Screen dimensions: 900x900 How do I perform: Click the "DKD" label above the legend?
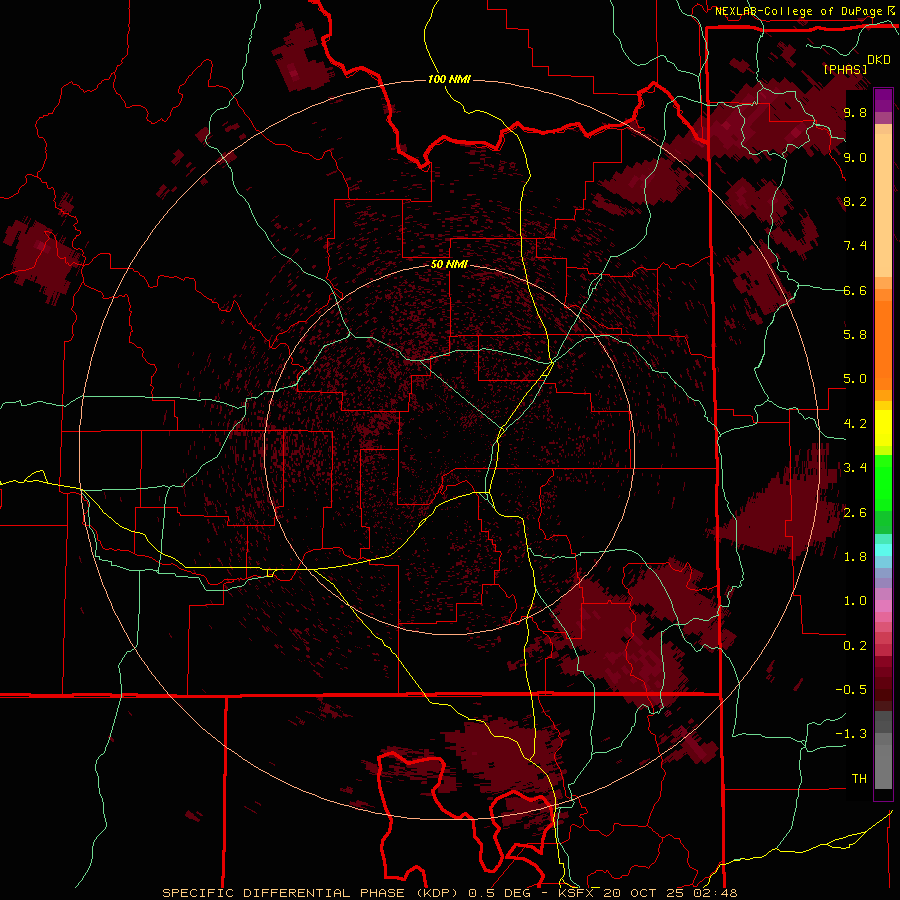(879, 60)
